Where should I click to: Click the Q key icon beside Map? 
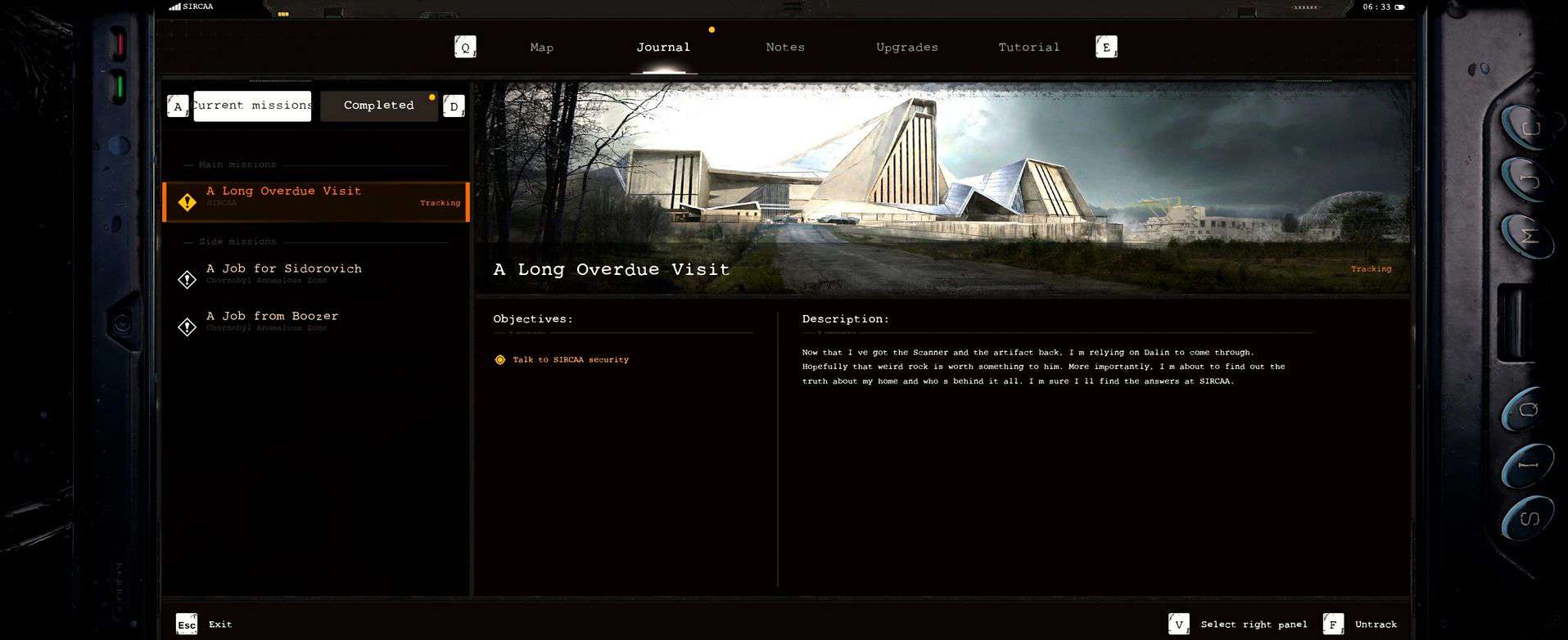[465, 47]
